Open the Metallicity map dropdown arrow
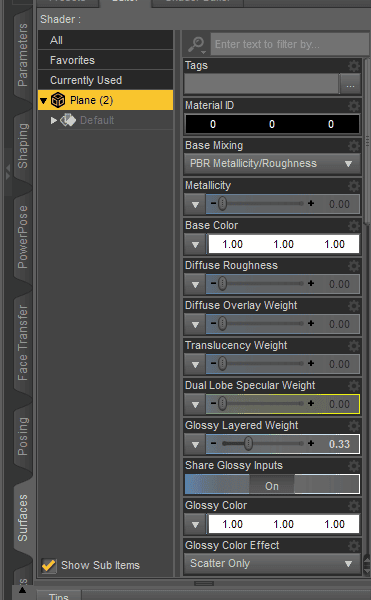This screenshot has height=600, width=371. point(195,204)
